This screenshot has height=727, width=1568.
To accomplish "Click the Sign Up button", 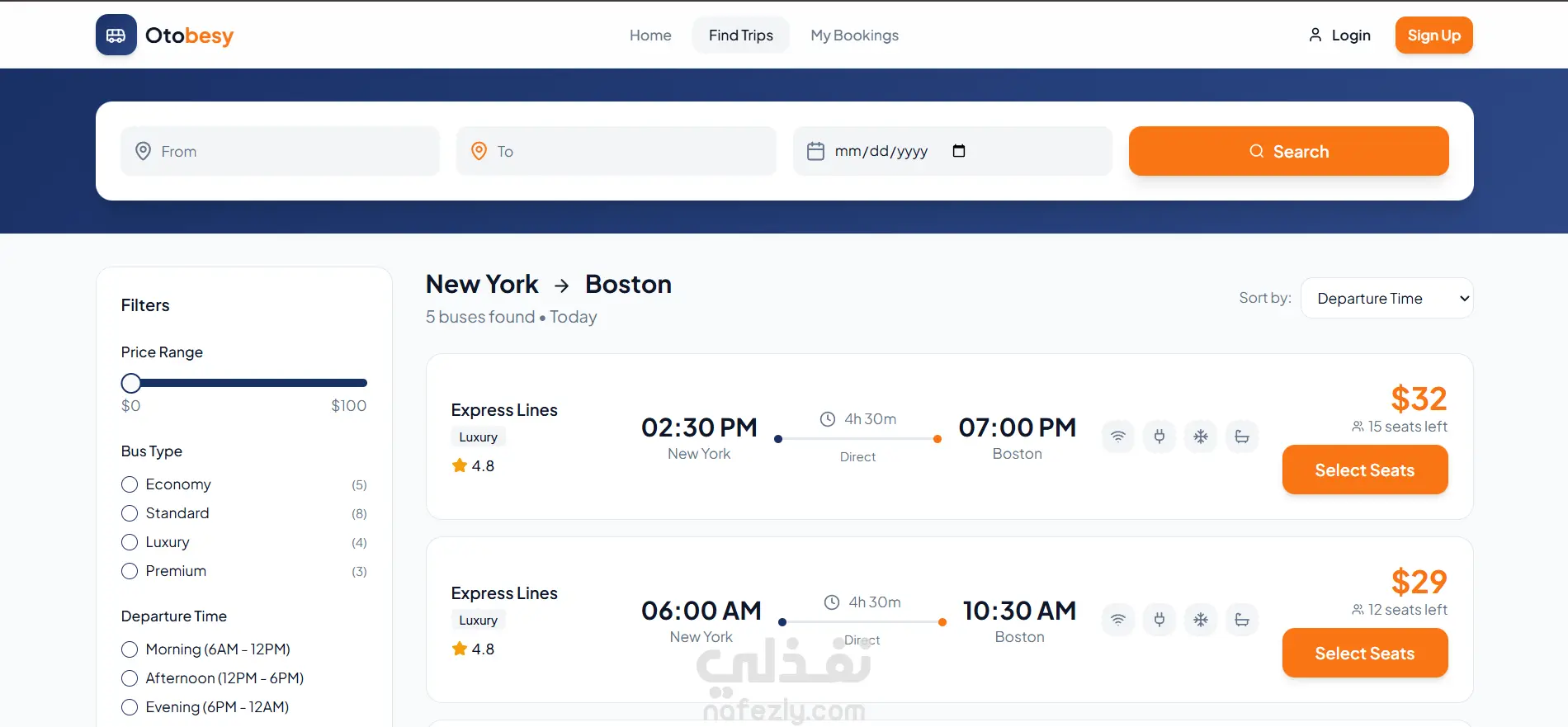I will (1434, 35).
